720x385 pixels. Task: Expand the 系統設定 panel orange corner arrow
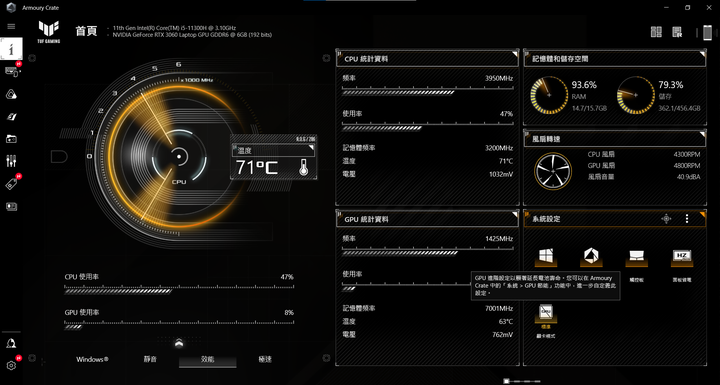pyautogui.click(x=702, y=214)
